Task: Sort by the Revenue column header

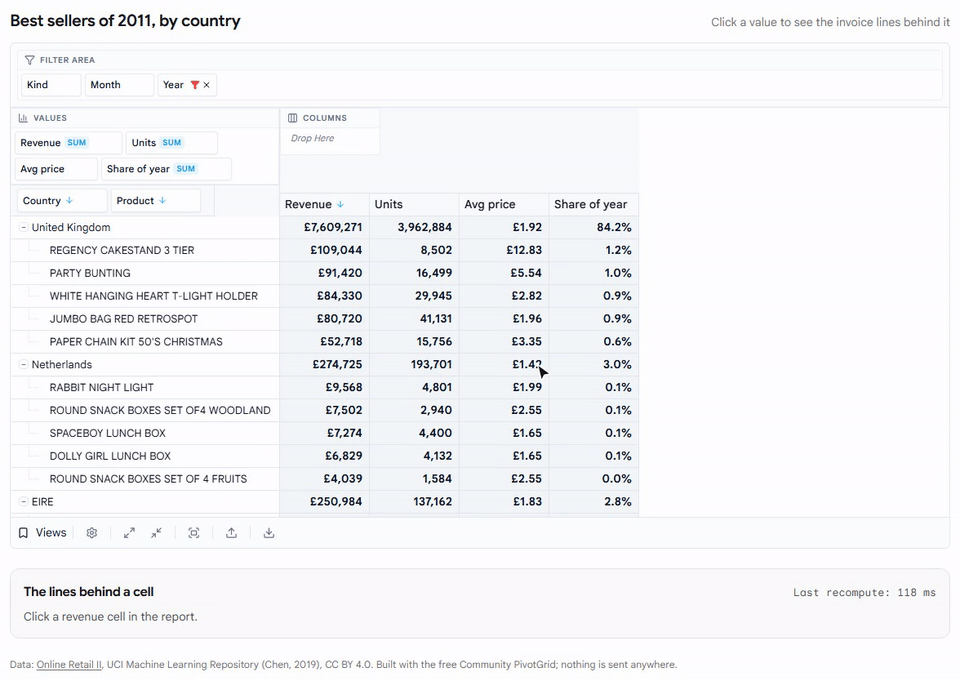Action: 324,205
